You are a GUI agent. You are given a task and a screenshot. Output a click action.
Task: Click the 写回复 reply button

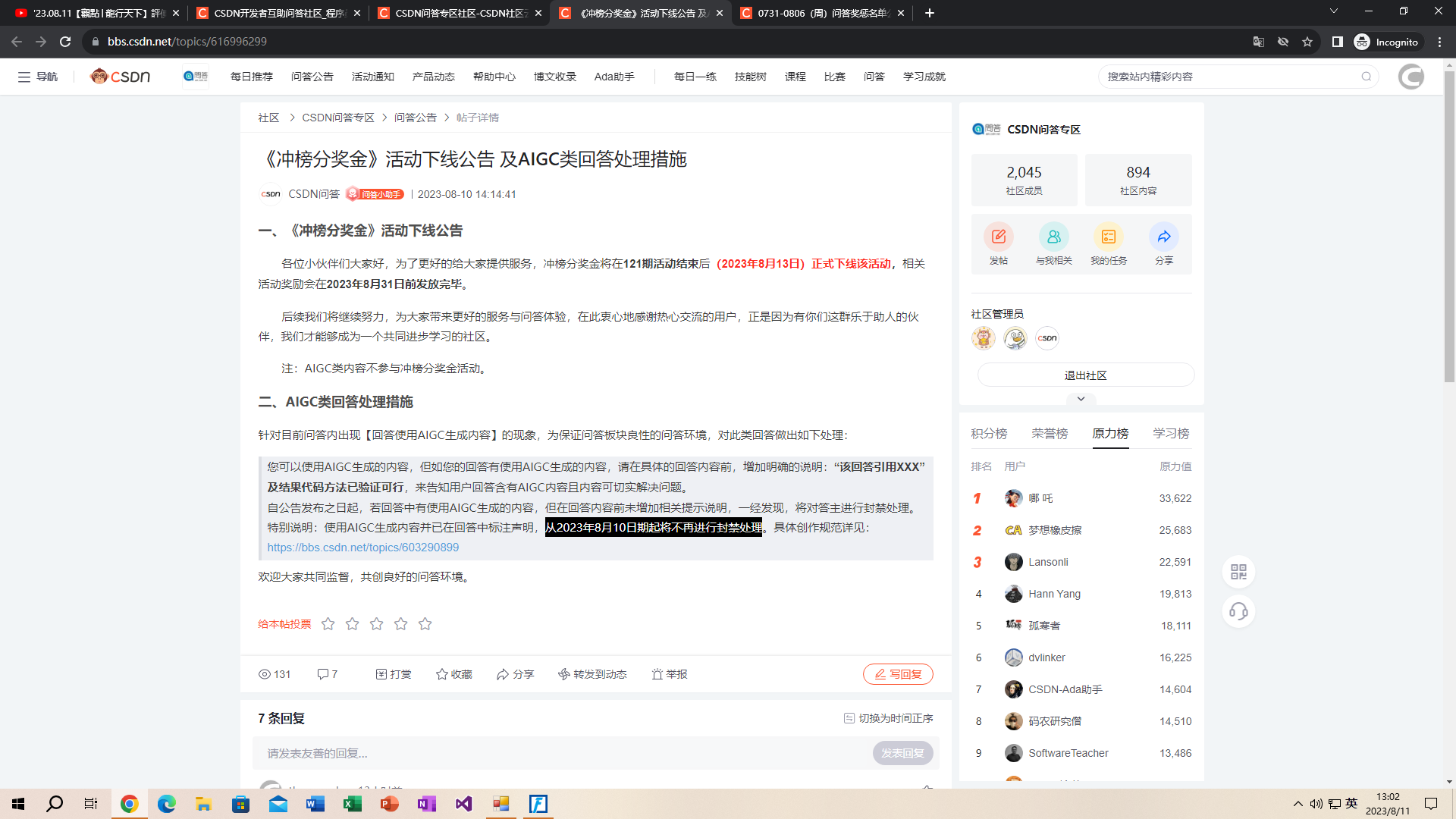898,673
